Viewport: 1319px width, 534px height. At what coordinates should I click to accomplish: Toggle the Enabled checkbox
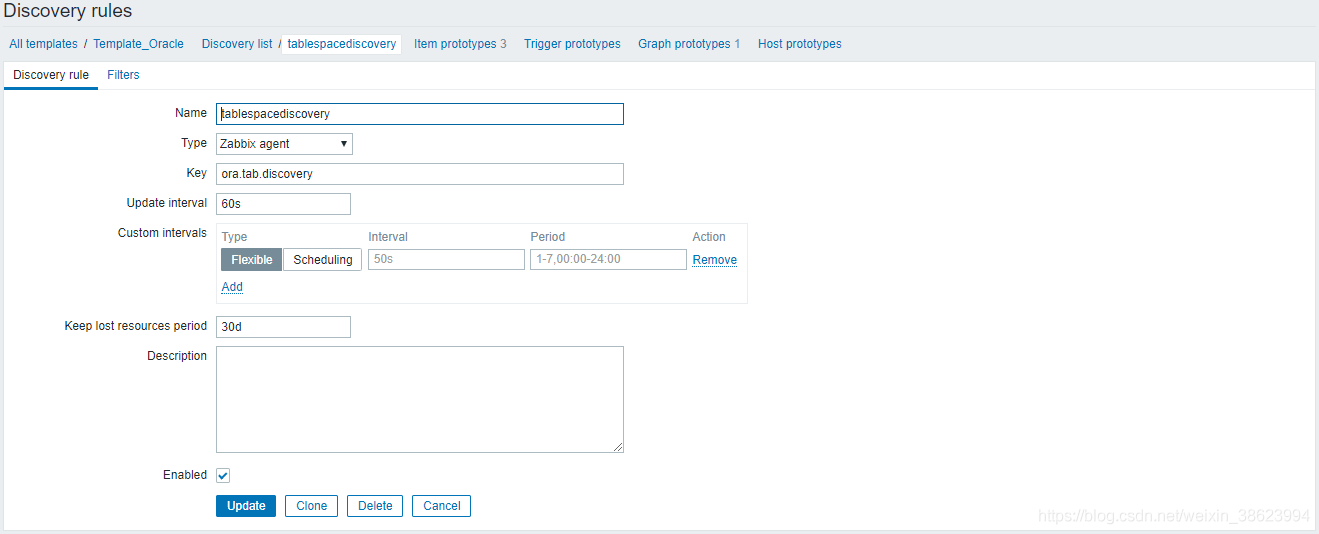click(x=223, y=476)
